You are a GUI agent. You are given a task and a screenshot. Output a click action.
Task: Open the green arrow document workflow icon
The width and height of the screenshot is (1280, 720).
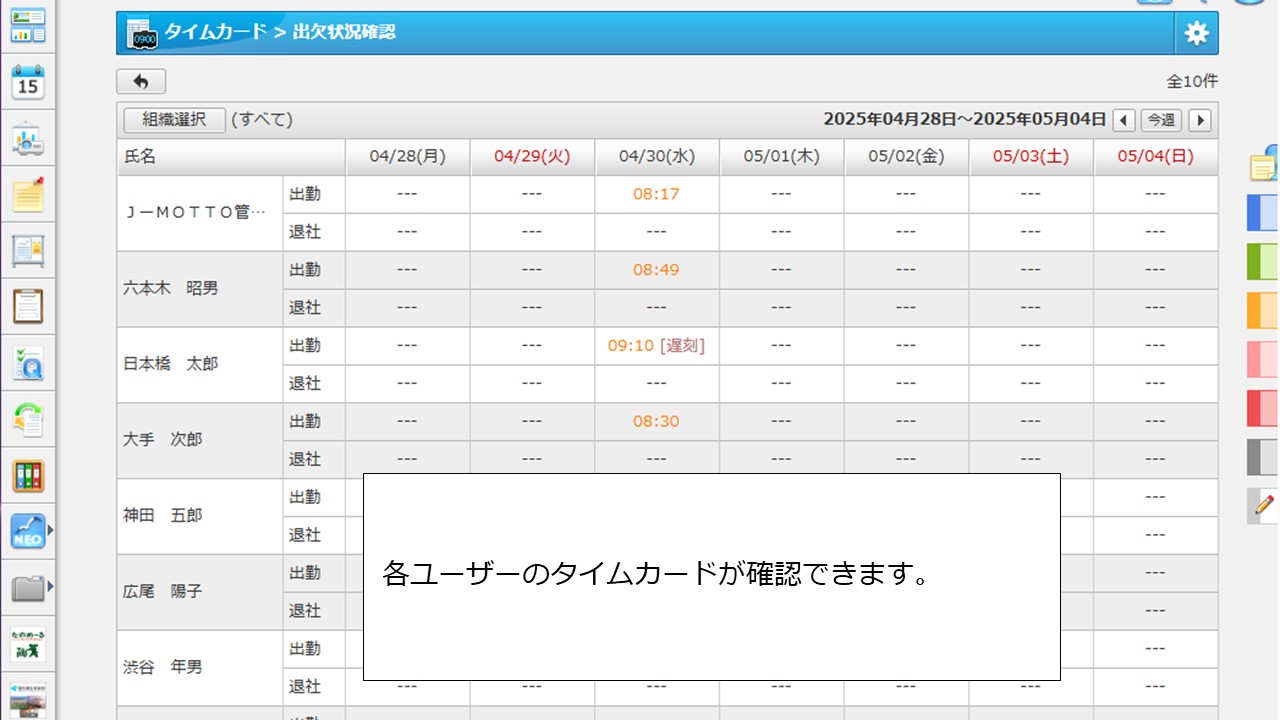coord(28,419)
